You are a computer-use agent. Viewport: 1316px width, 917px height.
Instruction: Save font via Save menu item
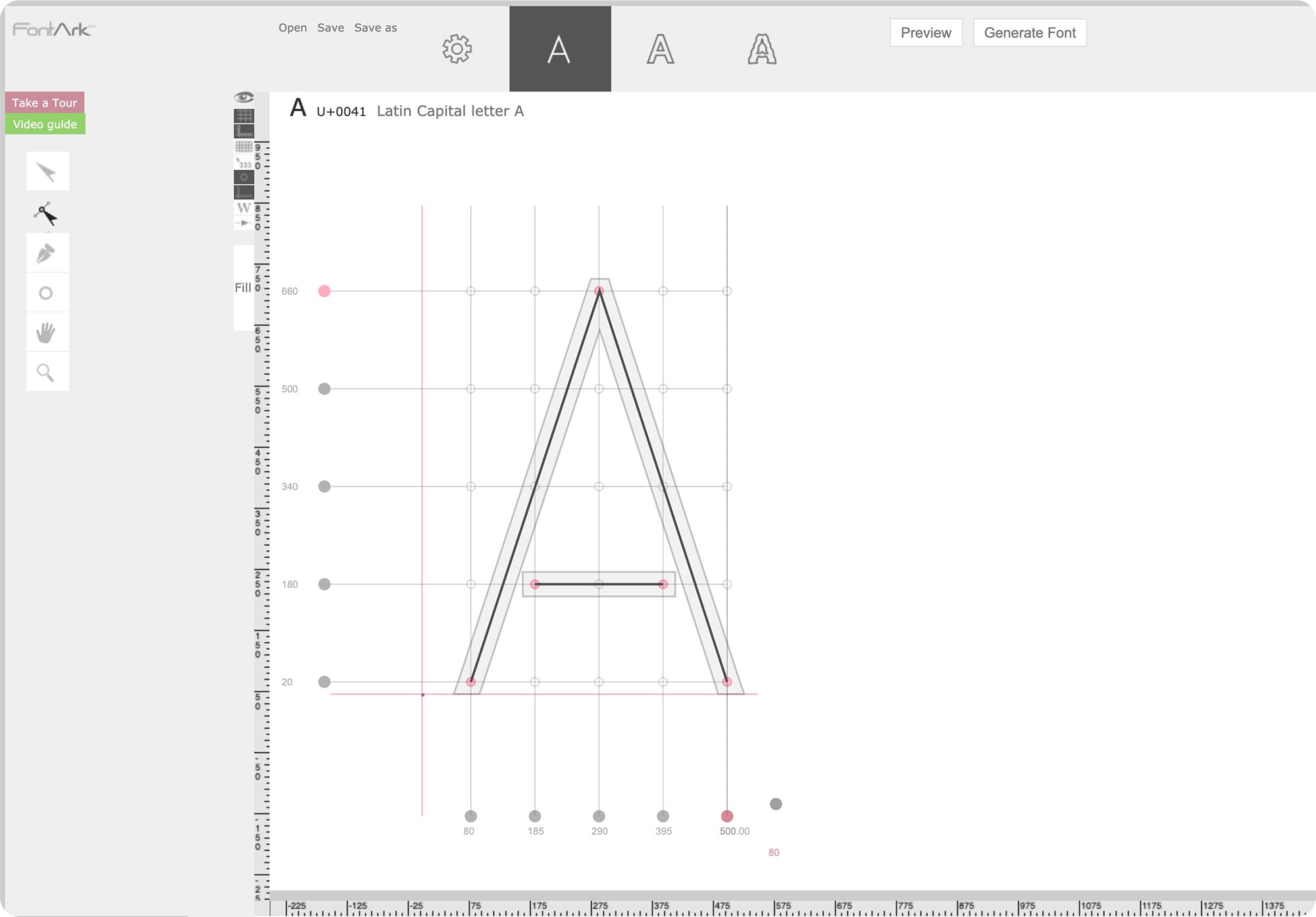click(330, 27)
